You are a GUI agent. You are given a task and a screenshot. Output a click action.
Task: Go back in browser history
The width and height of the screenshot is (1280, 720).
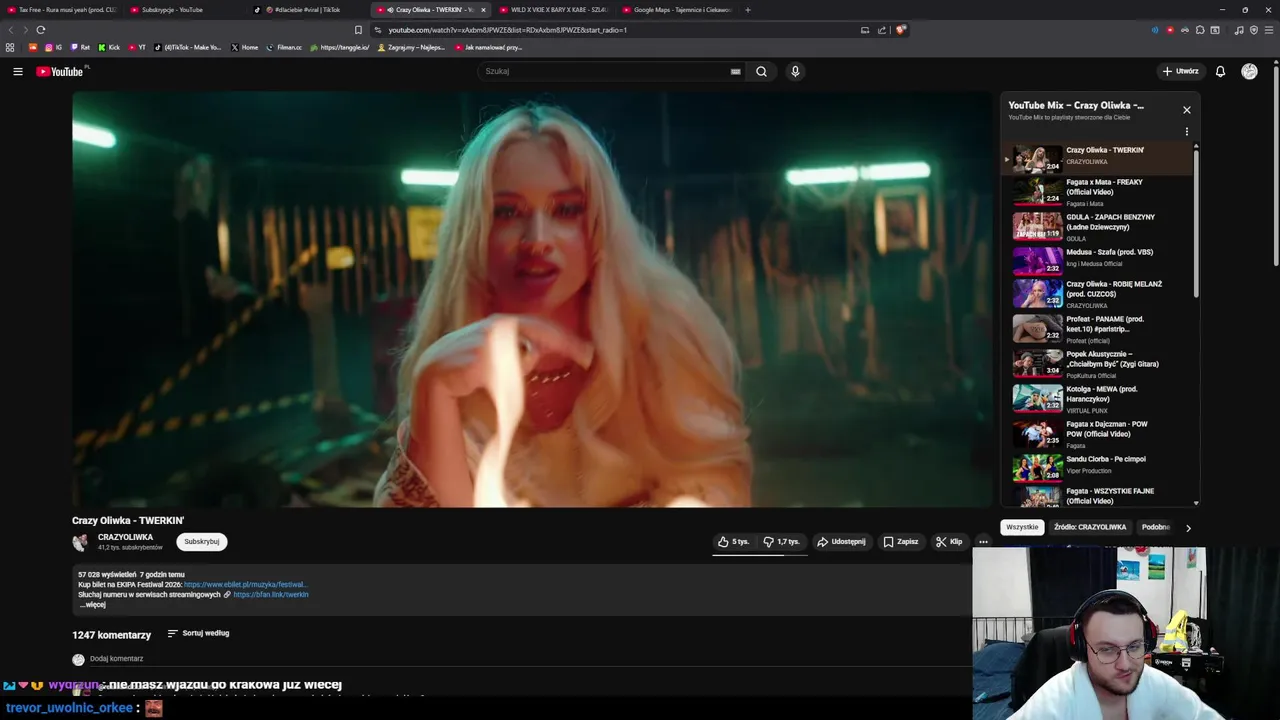tap(11, 30)
